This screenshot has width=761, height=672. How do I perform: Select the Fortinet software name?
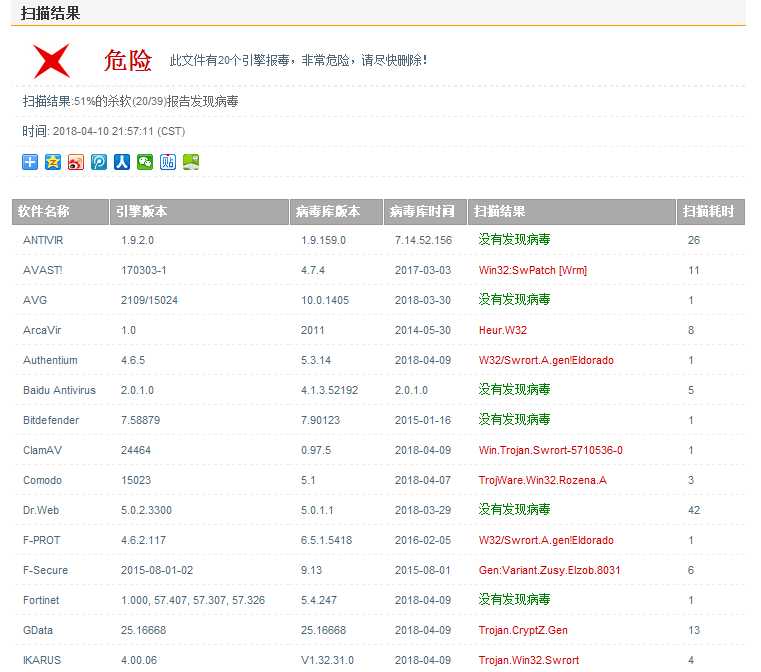[x=41, y=601]
